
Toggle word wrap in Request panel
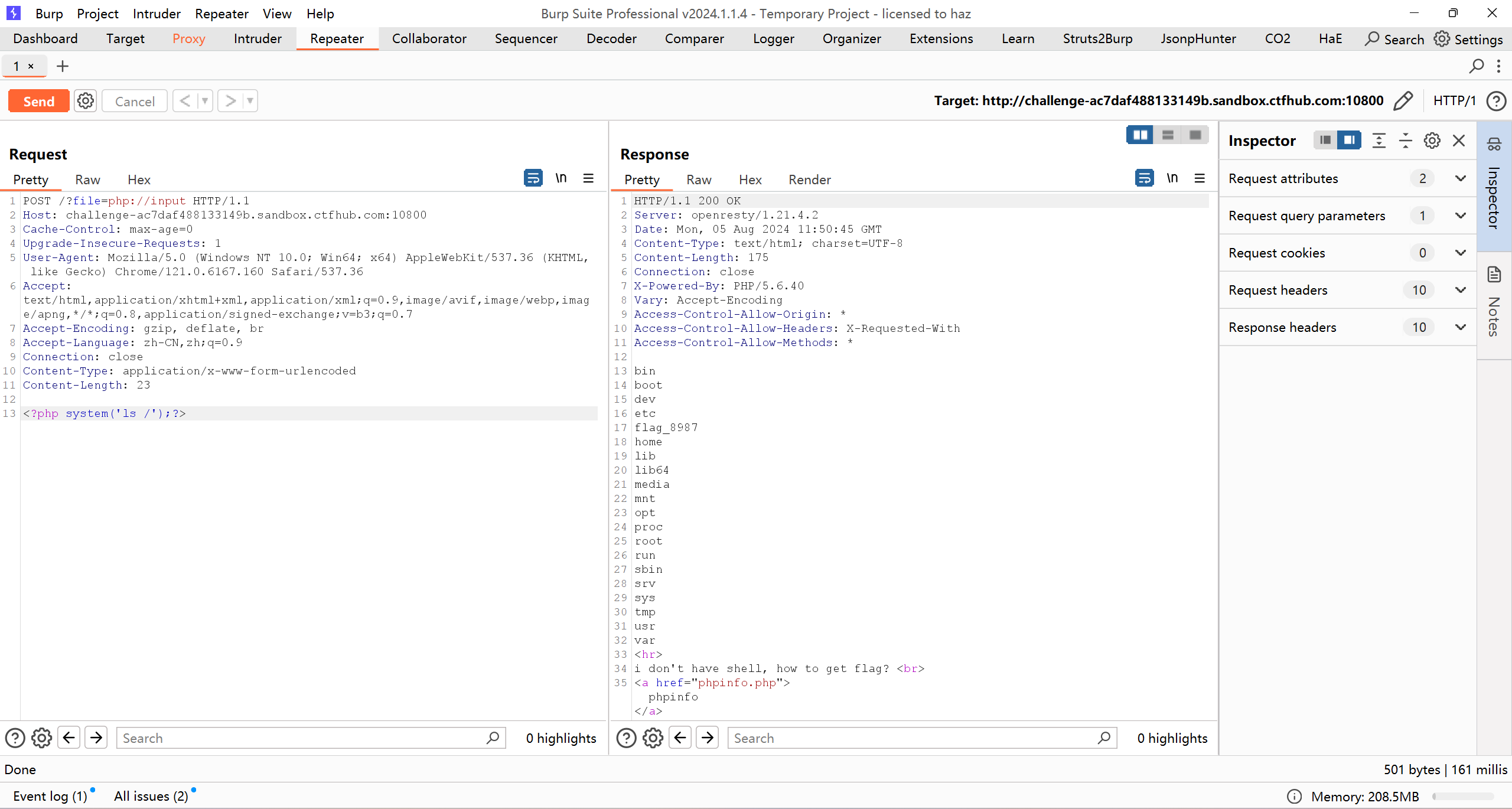pos(533,178)
